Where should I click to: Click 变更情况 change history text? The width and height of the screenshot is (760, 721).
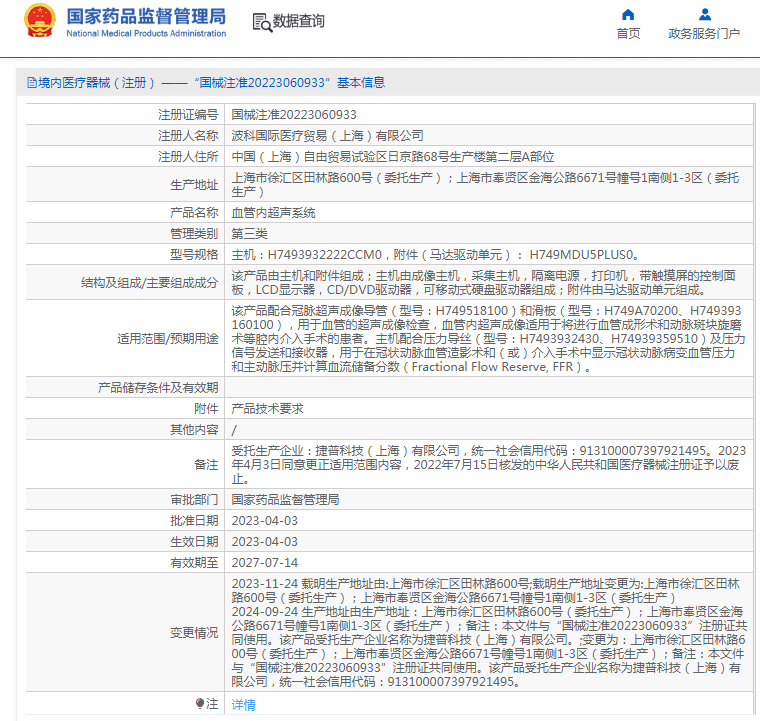[x=489, y=632]
